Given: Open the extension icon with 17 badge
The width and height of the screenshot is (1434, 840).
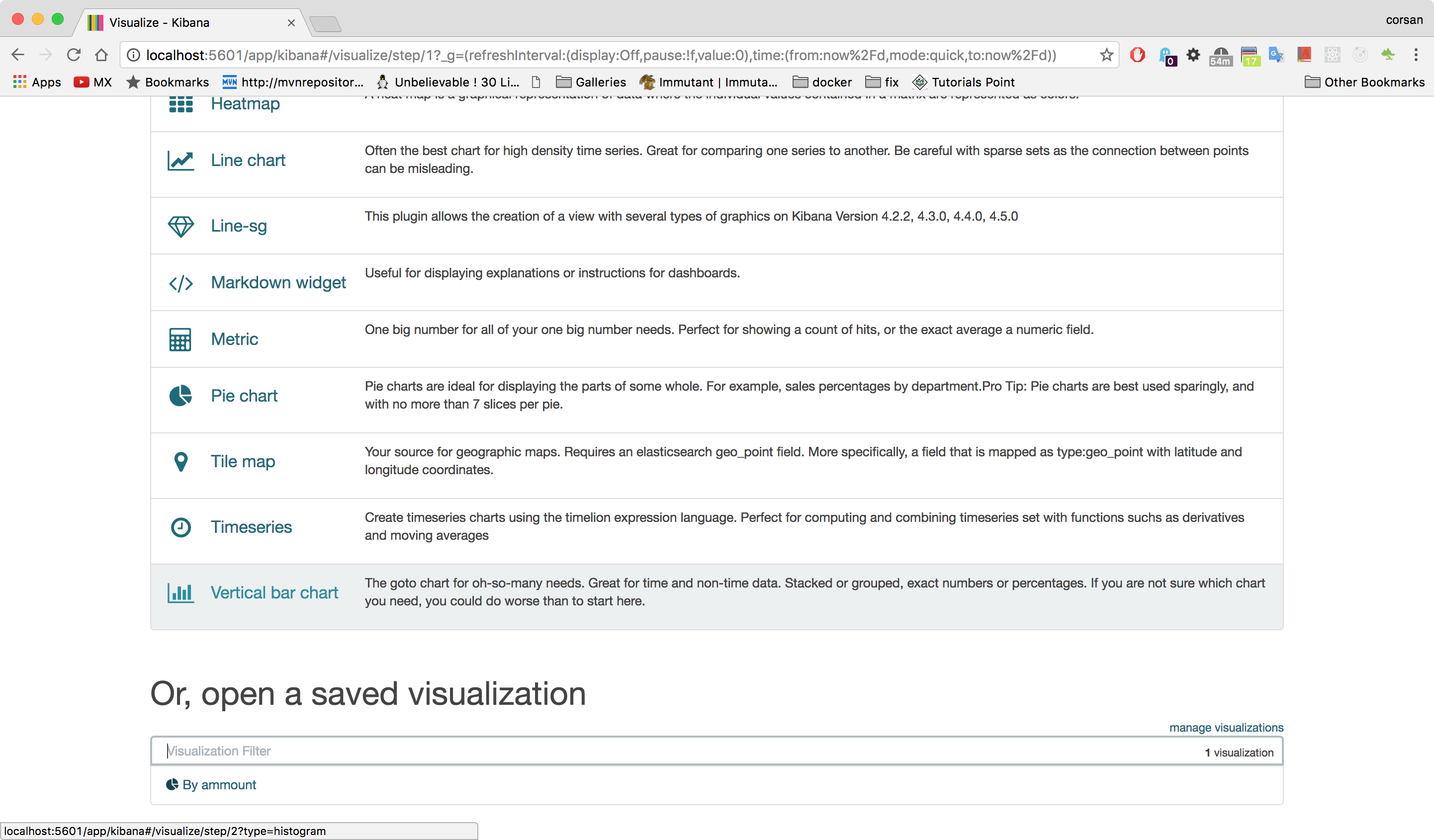Looking at the screenshot, I should [1250, 56].
